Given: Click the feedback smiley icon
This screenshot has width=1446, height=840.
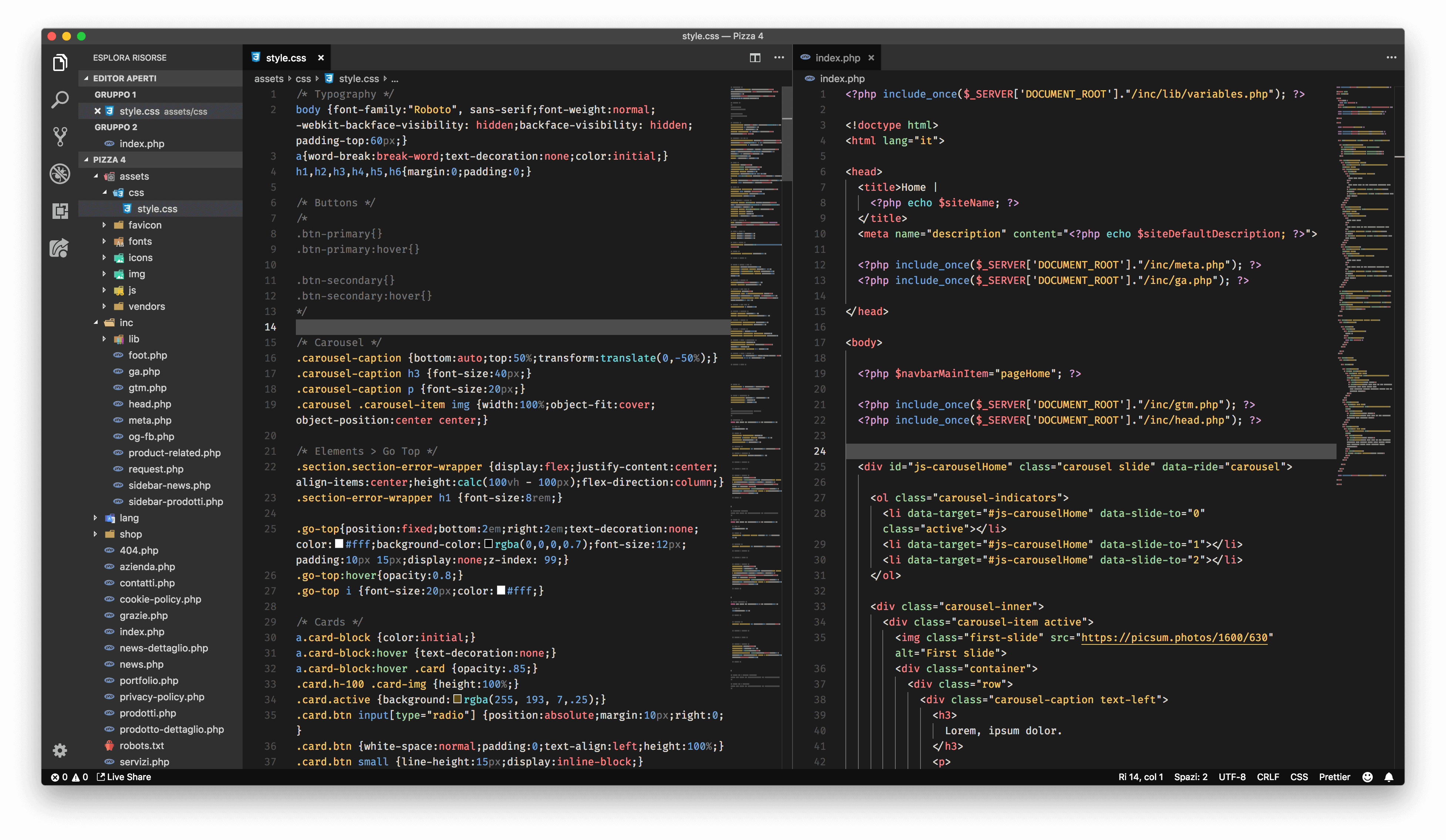Looking at the screenshot, I should click(x=1367, y=777).
